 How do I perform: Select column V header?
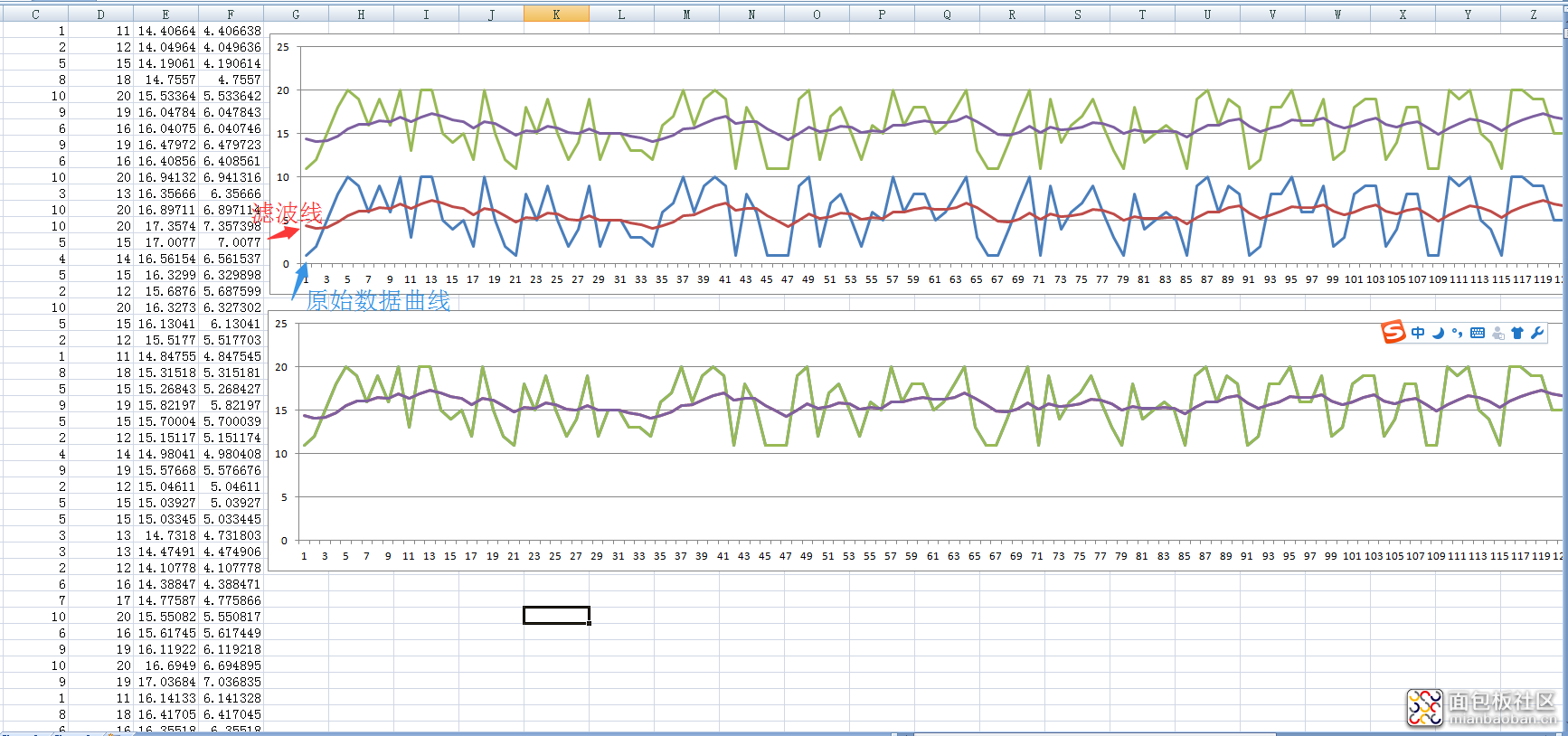pos(1272,14)
